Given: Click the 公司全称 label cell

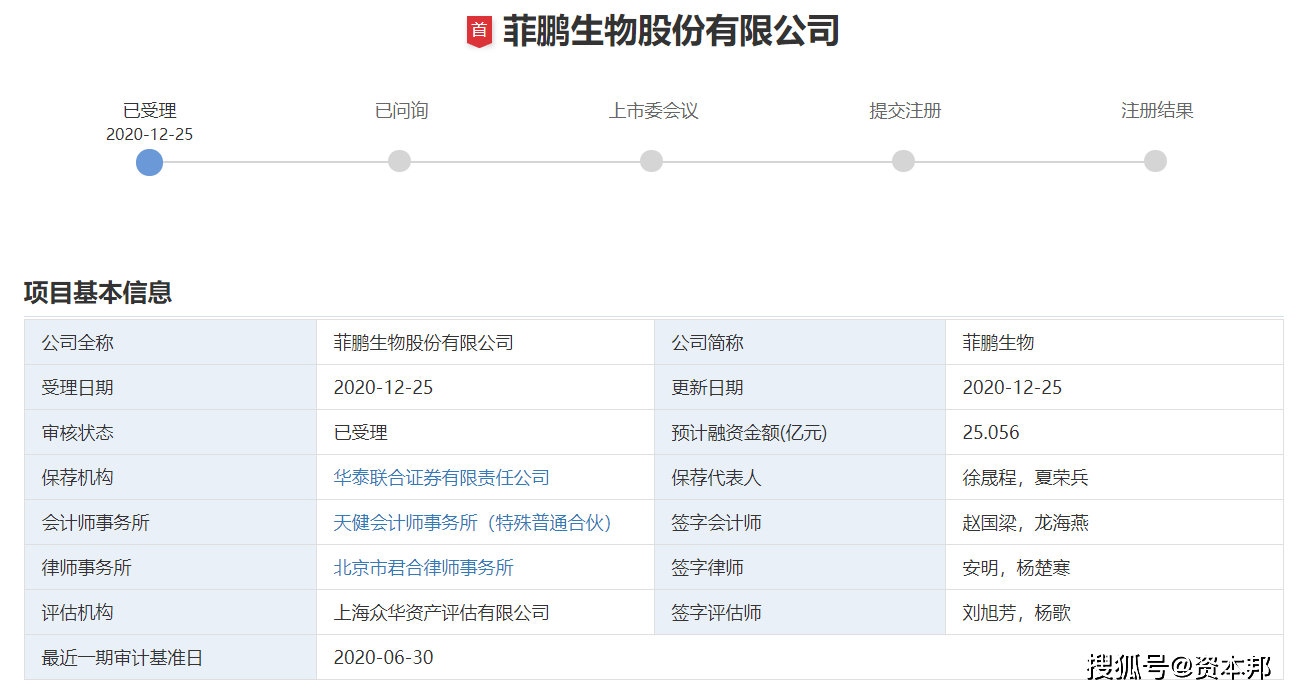Looking at the screenshot, I should point(171,342).
